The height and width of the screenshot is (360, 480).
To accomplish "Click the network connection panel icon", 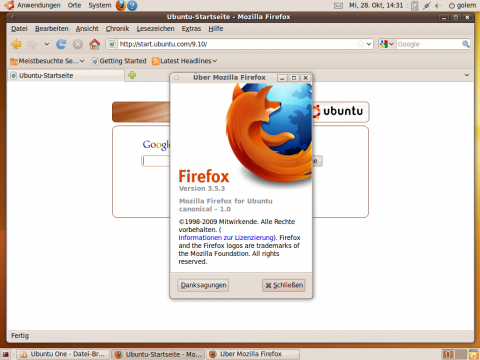I will pyautogui.click(x=427, y=6).
